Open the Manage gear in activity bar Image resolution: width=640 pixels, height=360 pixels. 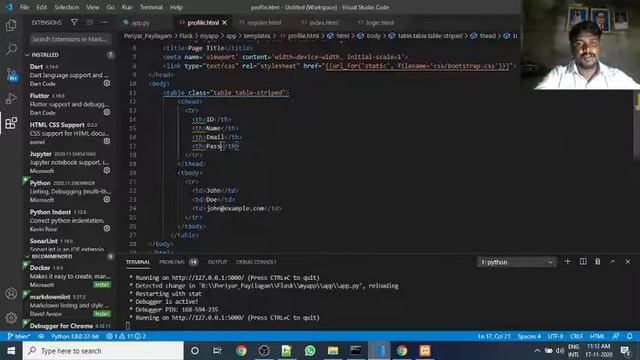click(11, 317)
